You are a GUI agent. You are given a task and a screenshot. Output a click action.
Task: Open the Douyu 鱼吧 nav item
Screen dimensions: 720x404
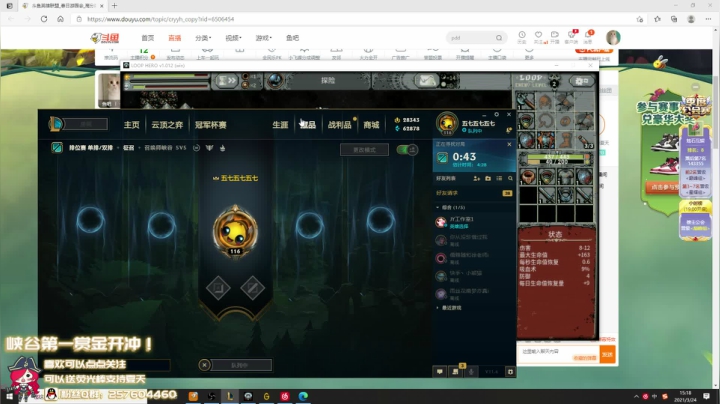coord(292,38)
